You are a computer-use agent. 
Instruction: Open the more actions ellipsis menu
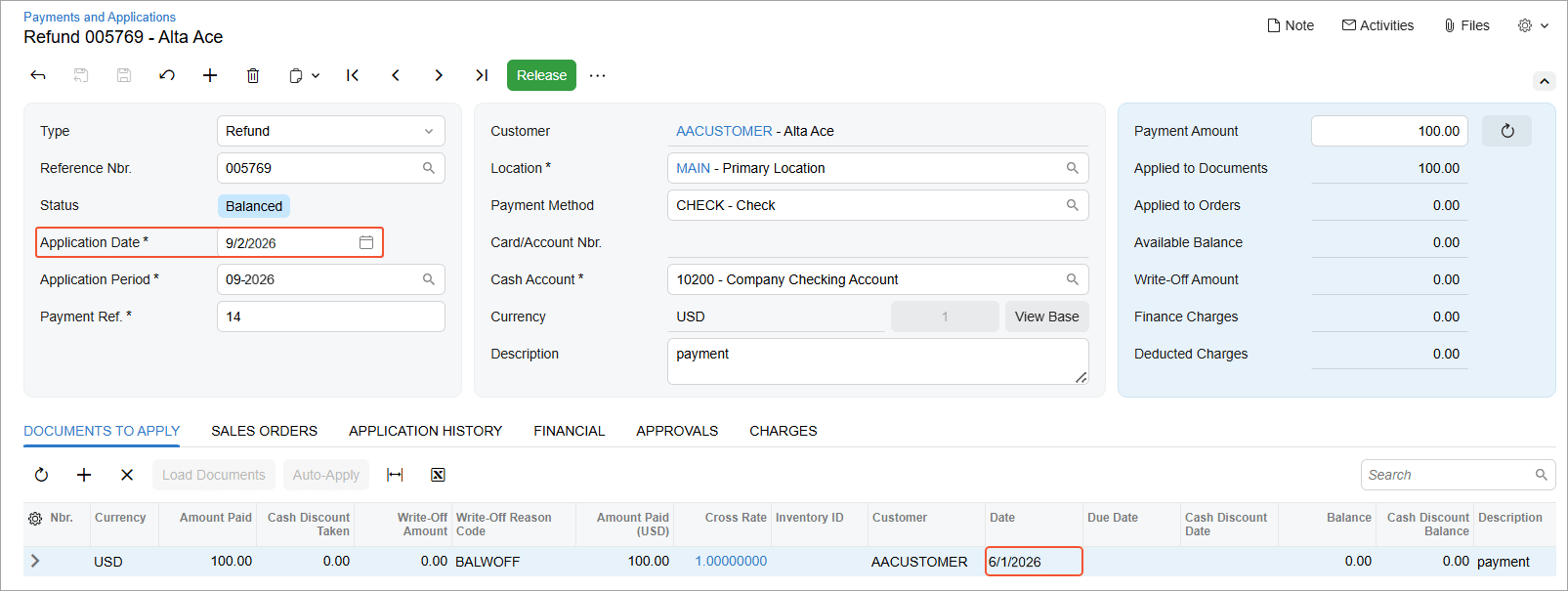pyautogui.click(x=598, y=75)
